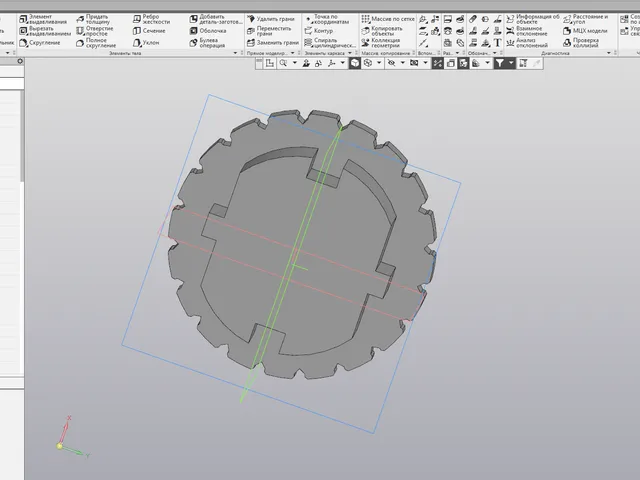Select the Массив по сетке tool
The image size is (640, 480).
tap(388, 19)
